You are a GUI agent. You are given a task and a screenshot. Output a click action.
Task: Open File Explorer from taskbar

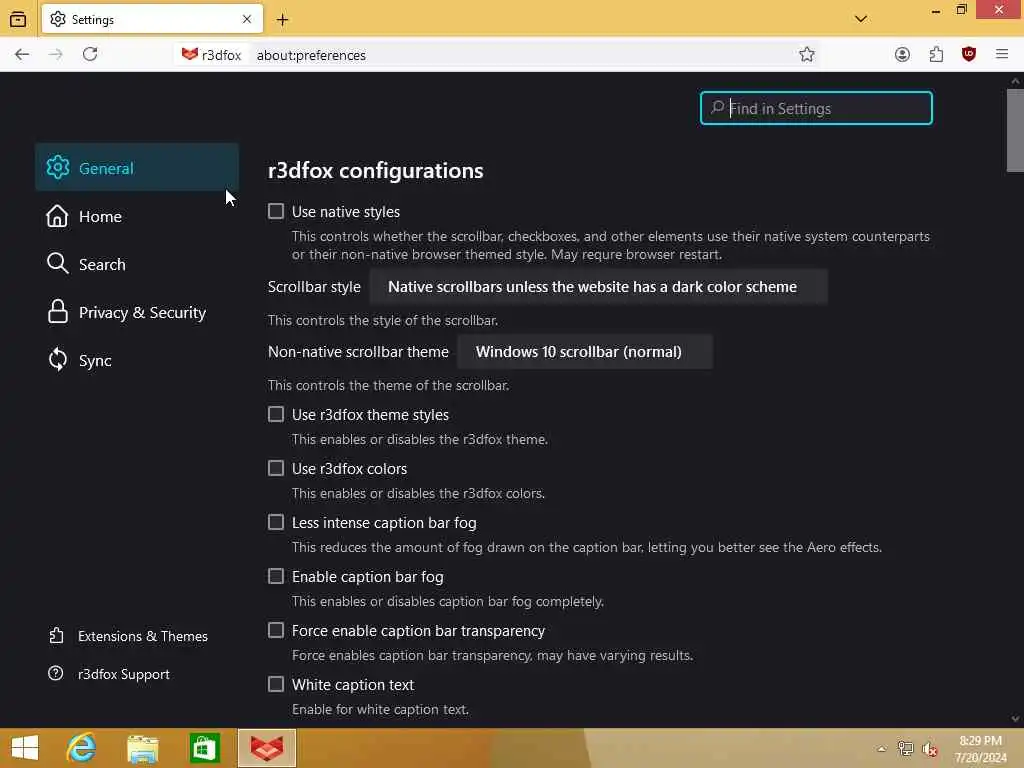[x=142, y=748]
